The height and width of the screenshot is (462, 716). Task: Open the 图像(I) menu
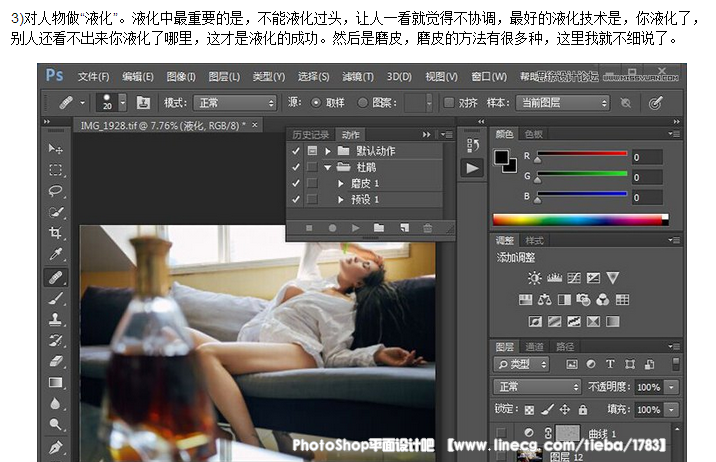pyautogui.click(x=181, y=77)
